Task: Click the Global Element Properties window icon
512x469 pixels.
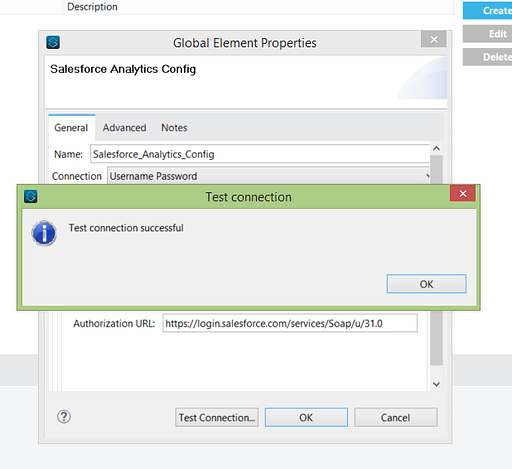Action: coord(53,42)
